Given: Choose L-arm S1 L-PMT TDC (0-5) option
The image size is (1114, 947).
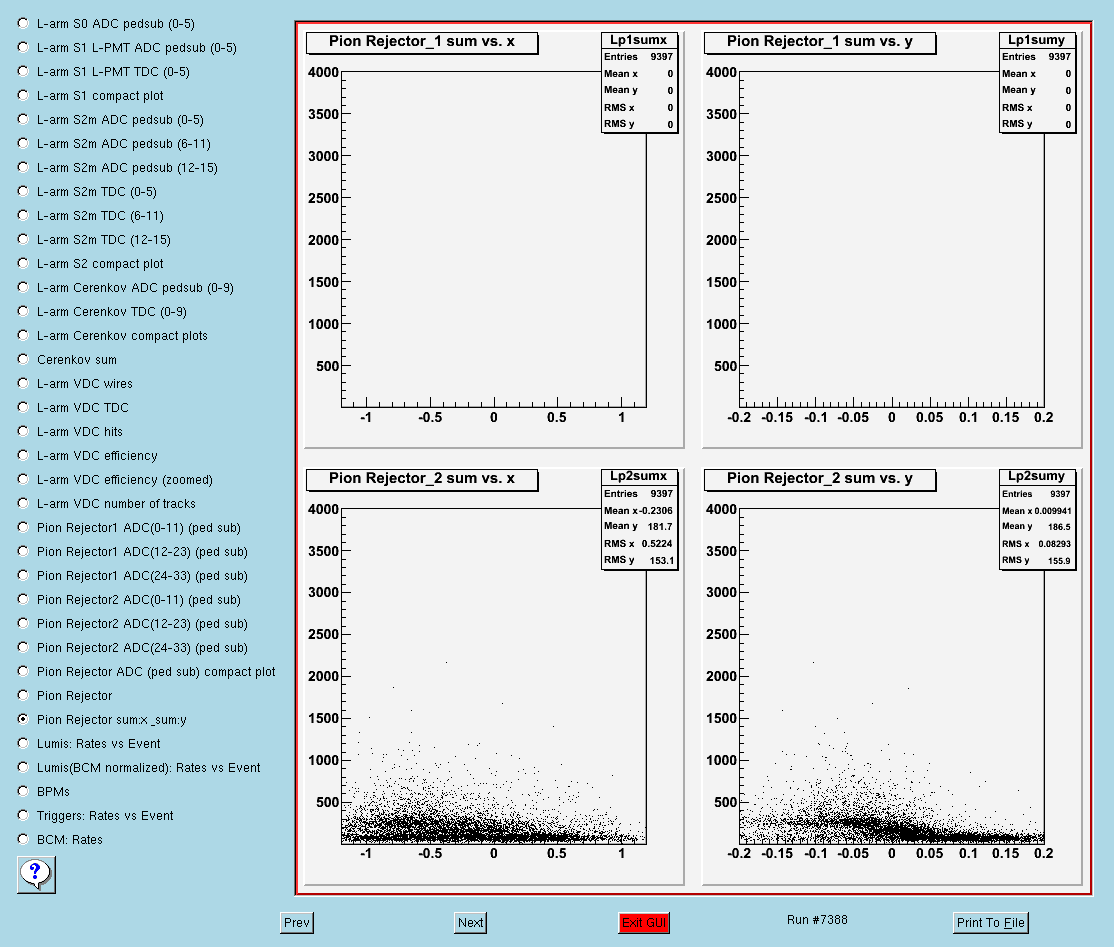Looking at the screenshot, I should point(23,72).
